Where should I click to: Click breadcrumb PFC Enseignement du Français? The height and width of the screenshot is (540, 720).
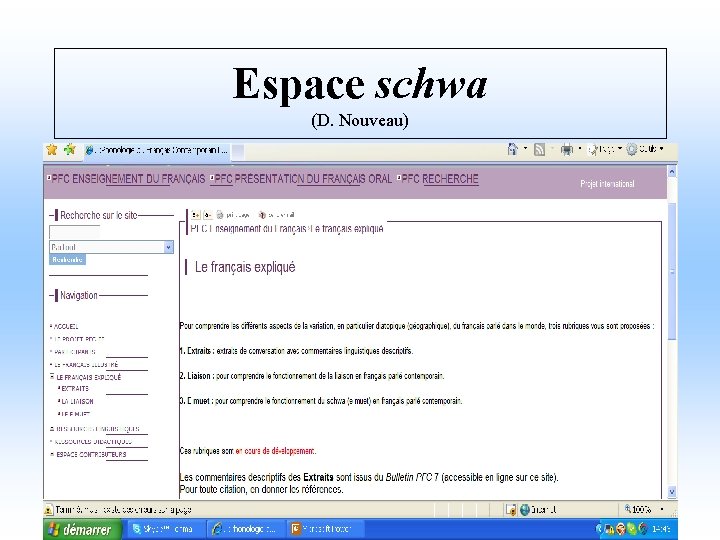[x=248, y=228]
